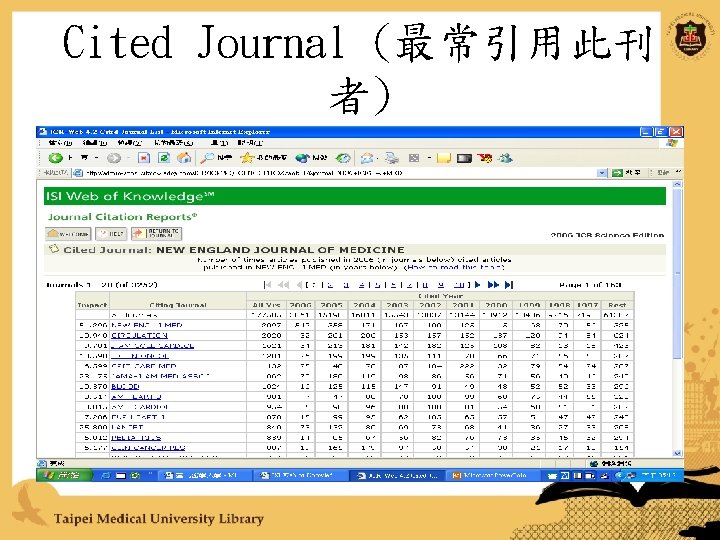The image size is (720, 540).
Task: Open the Home page via the house icon
Action: point(184,158)
